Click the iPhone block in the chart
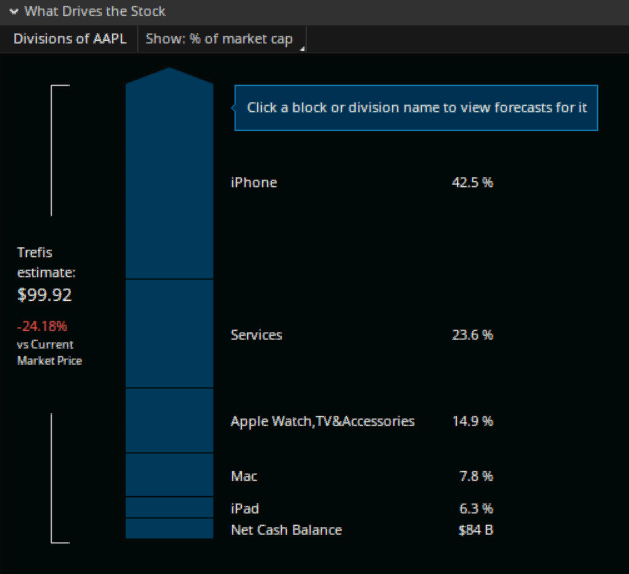This screenshot has width=629, height=574. 169,173
